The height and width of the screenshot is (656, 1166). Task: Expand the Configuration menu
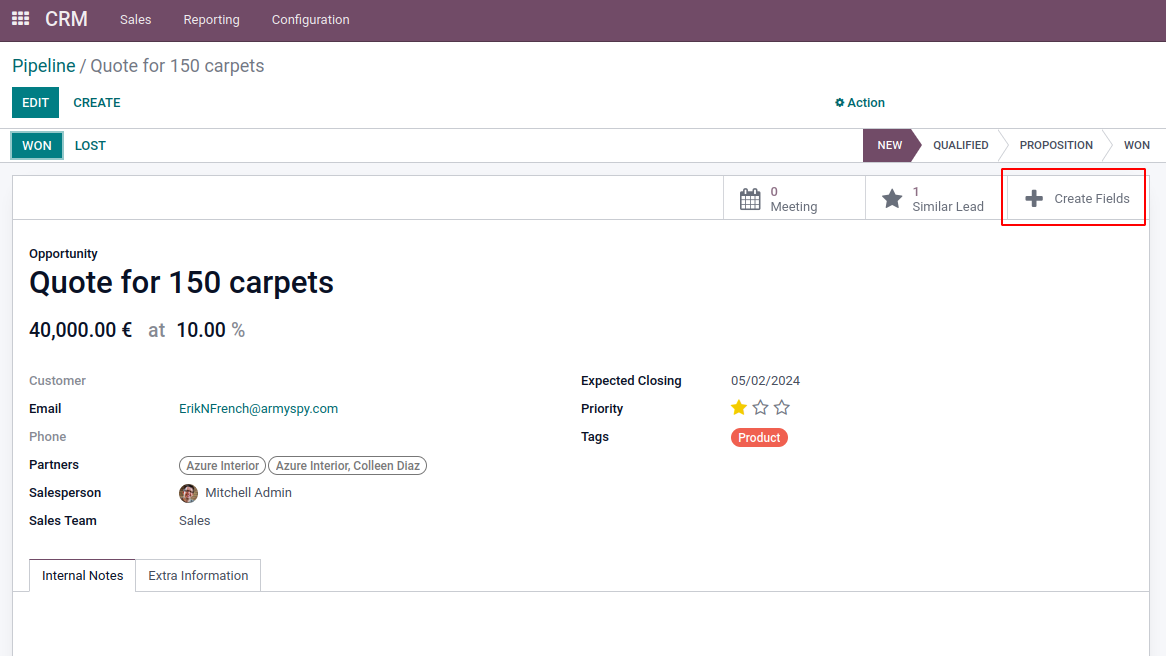(310, 20)
